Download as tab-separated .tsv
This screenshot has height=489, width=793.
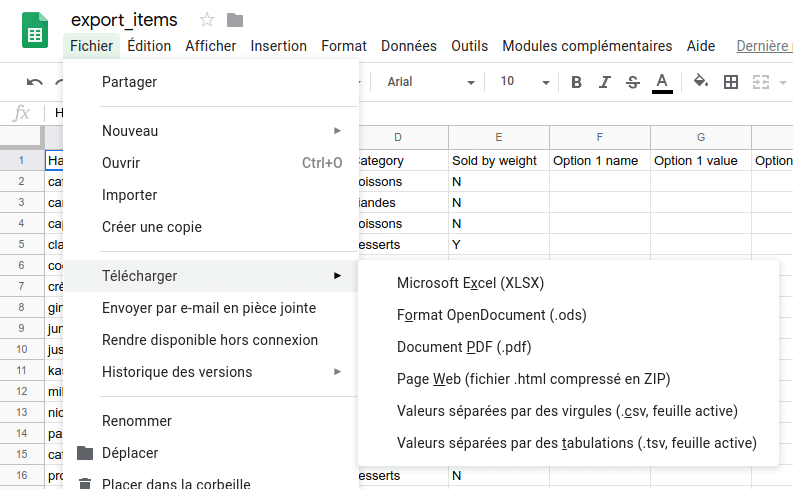point(568,443)
